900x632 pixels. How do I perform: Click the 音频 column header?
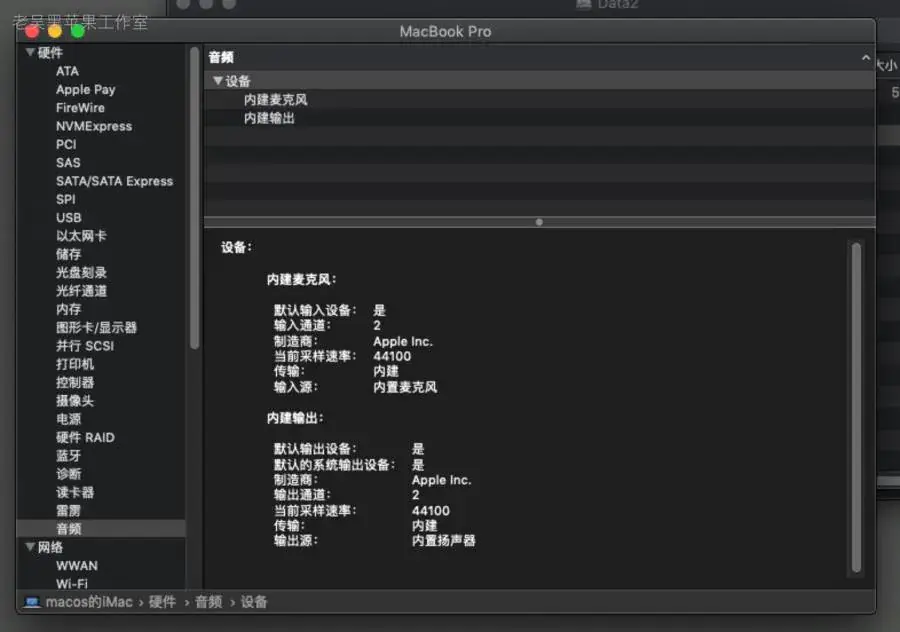point(540,57)
